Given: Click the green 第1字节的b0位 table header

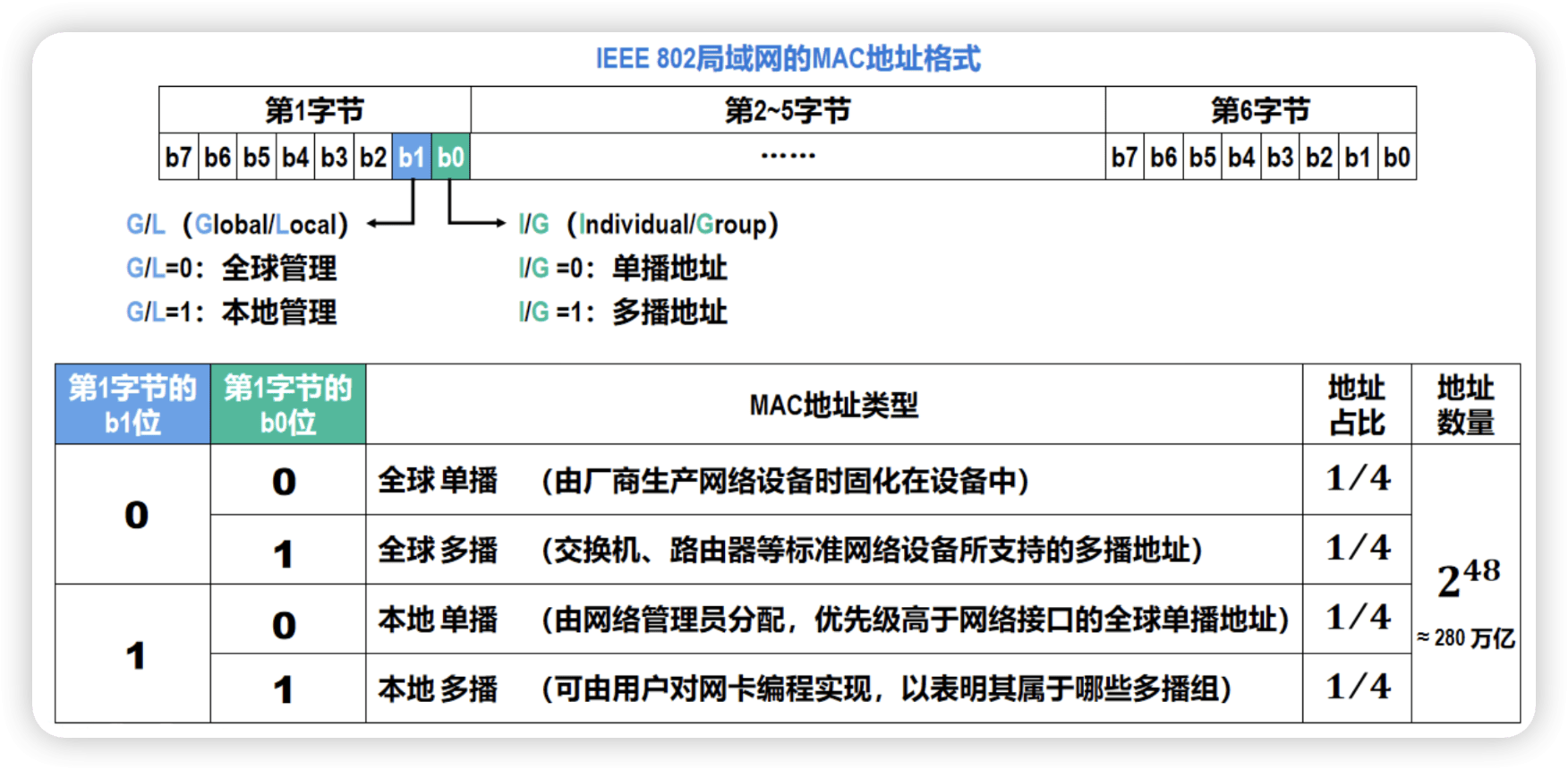Looking at the screenshot, I should 288,404.
